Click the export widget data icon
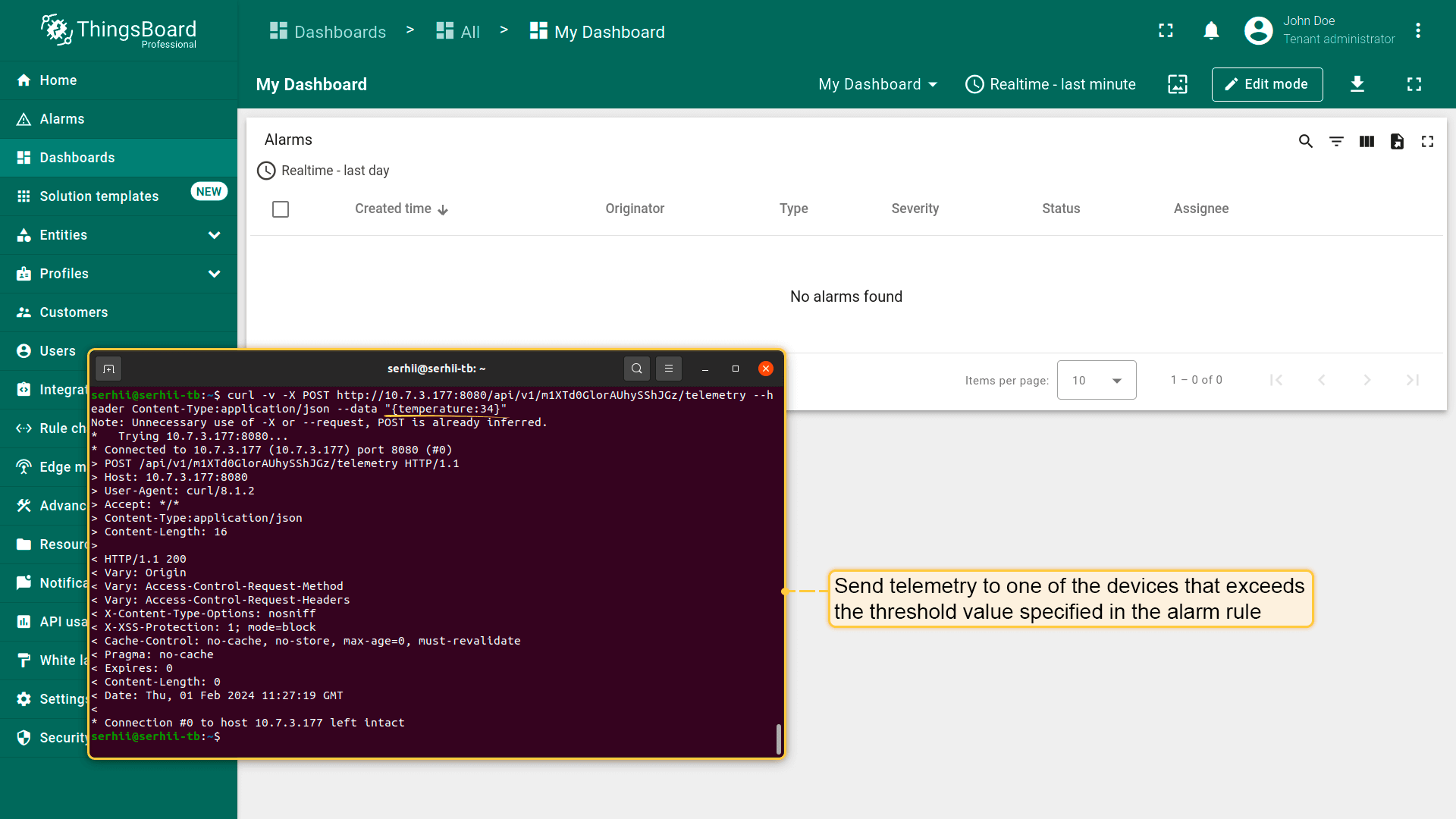This screenshot has width=1456, height=819. click(x=1397, y=141)
